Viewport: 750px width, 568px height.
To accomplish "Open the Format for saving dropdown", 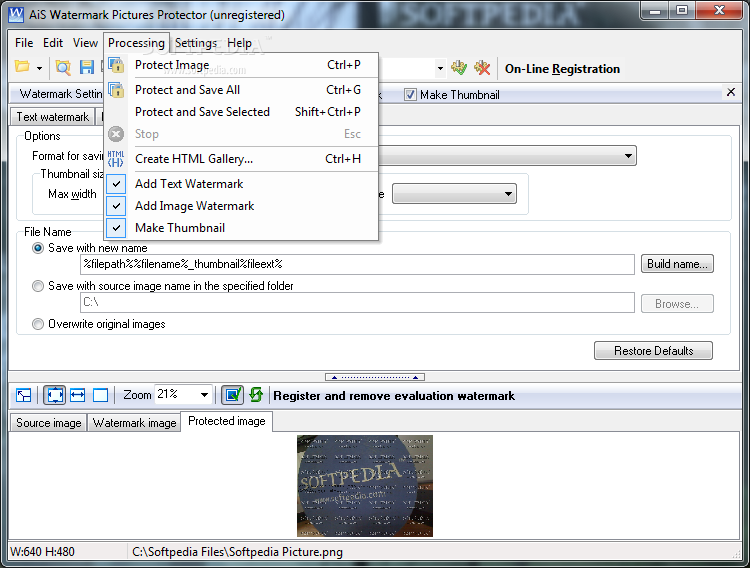I will tap(628, 156).
